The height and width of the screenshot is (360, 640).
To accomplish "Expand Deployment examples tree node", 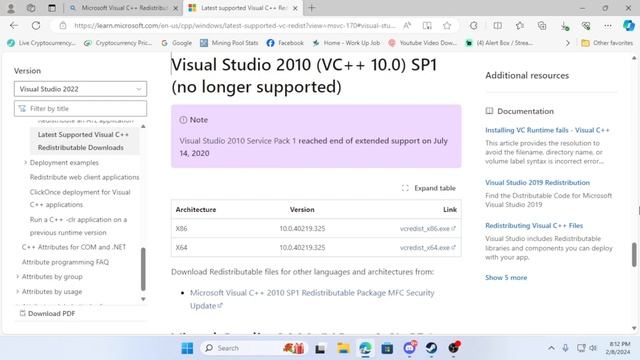I will (25, 162).
